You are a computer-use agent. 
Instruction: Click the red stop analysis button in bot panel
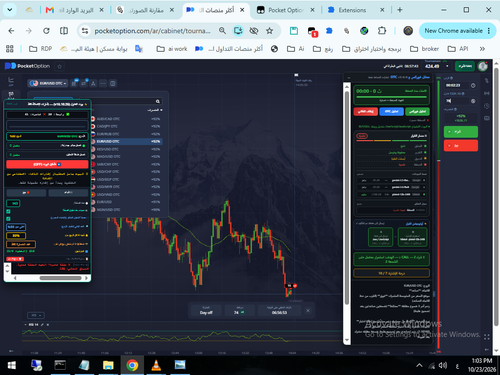coord(366,111)
